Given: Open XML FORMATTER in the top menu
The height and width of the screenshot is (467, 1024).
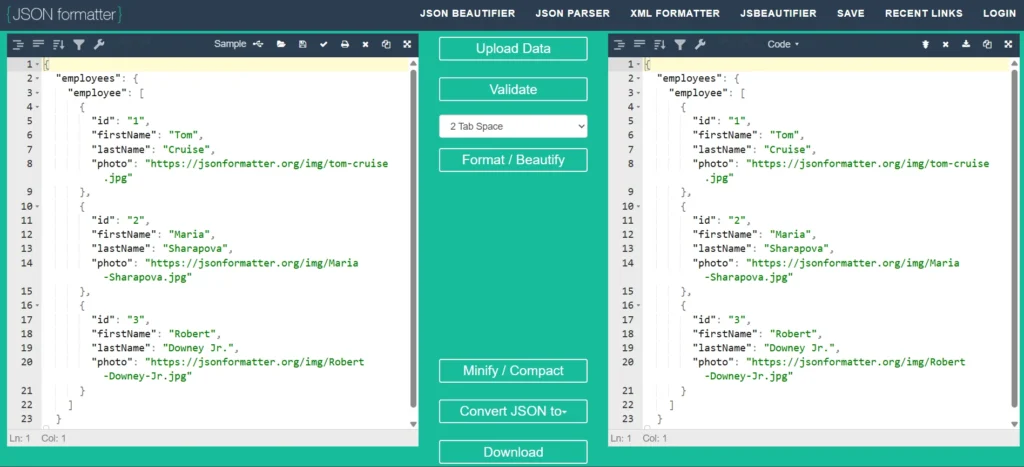Looking at the screenshot, I should coord(675,13).
